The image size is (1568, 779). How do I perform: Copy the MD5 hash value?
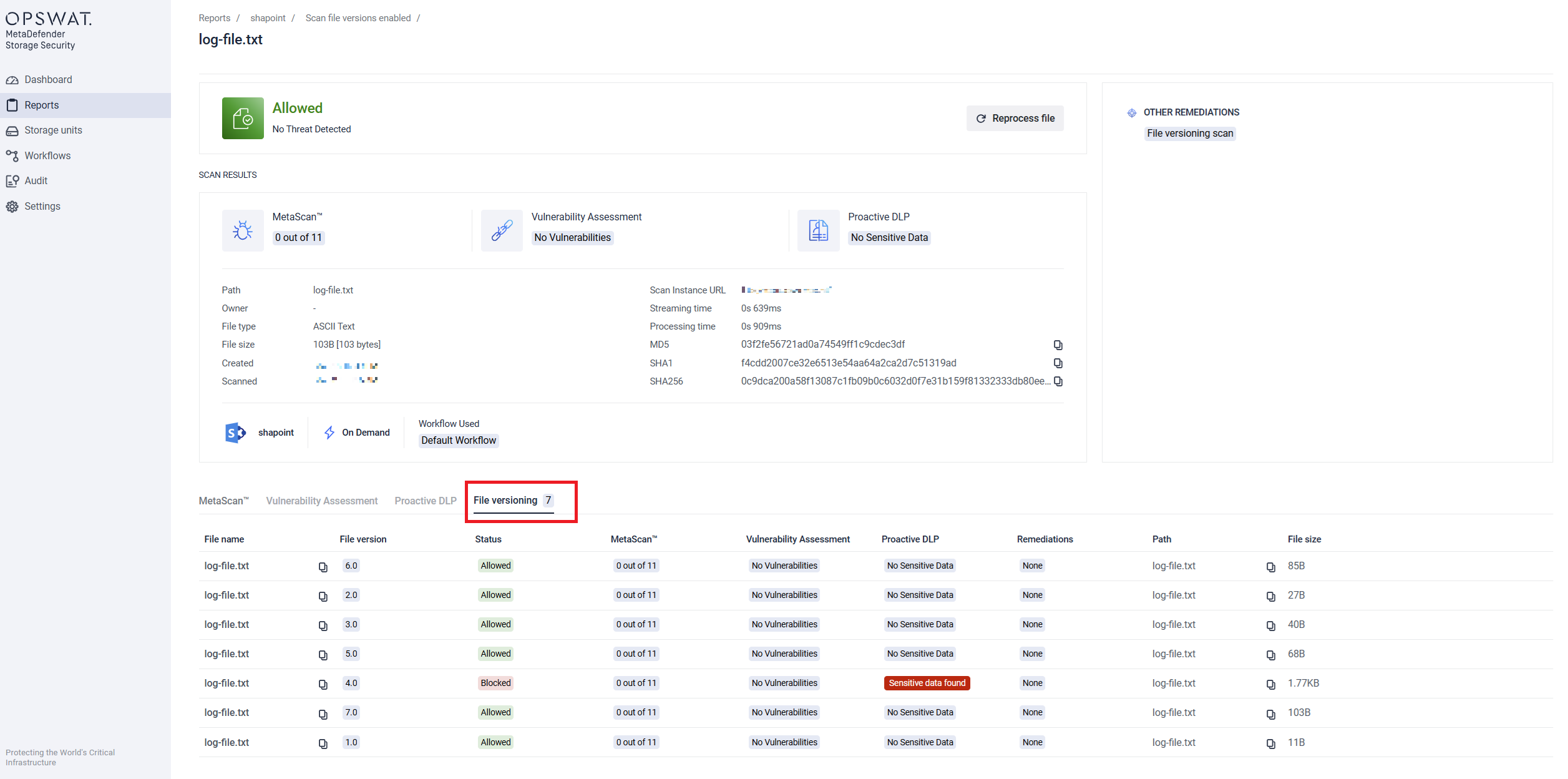tap(1058, 345)
